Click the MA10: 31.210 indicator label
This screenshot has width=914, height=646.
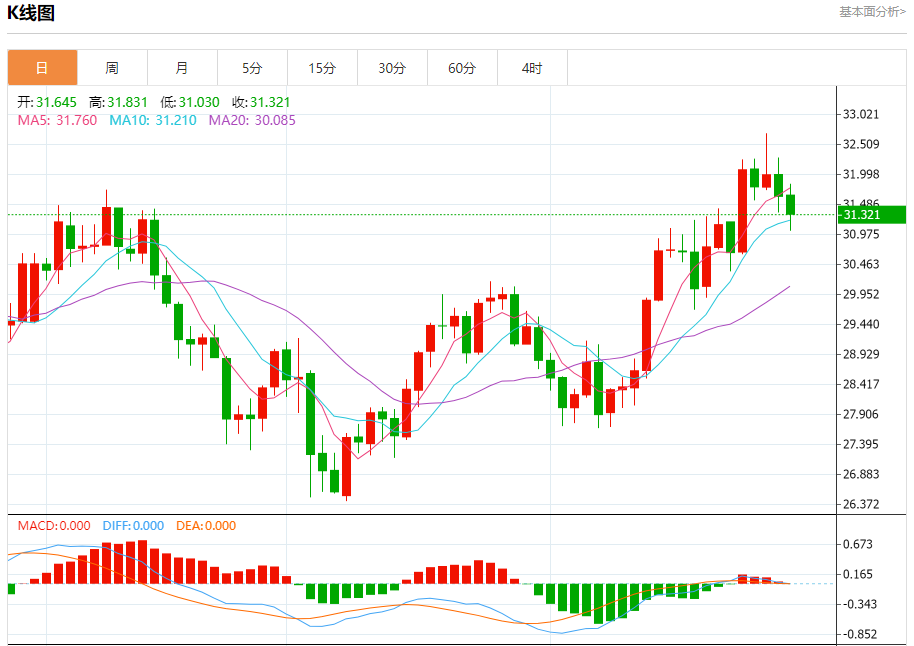(x=153, y=120)
